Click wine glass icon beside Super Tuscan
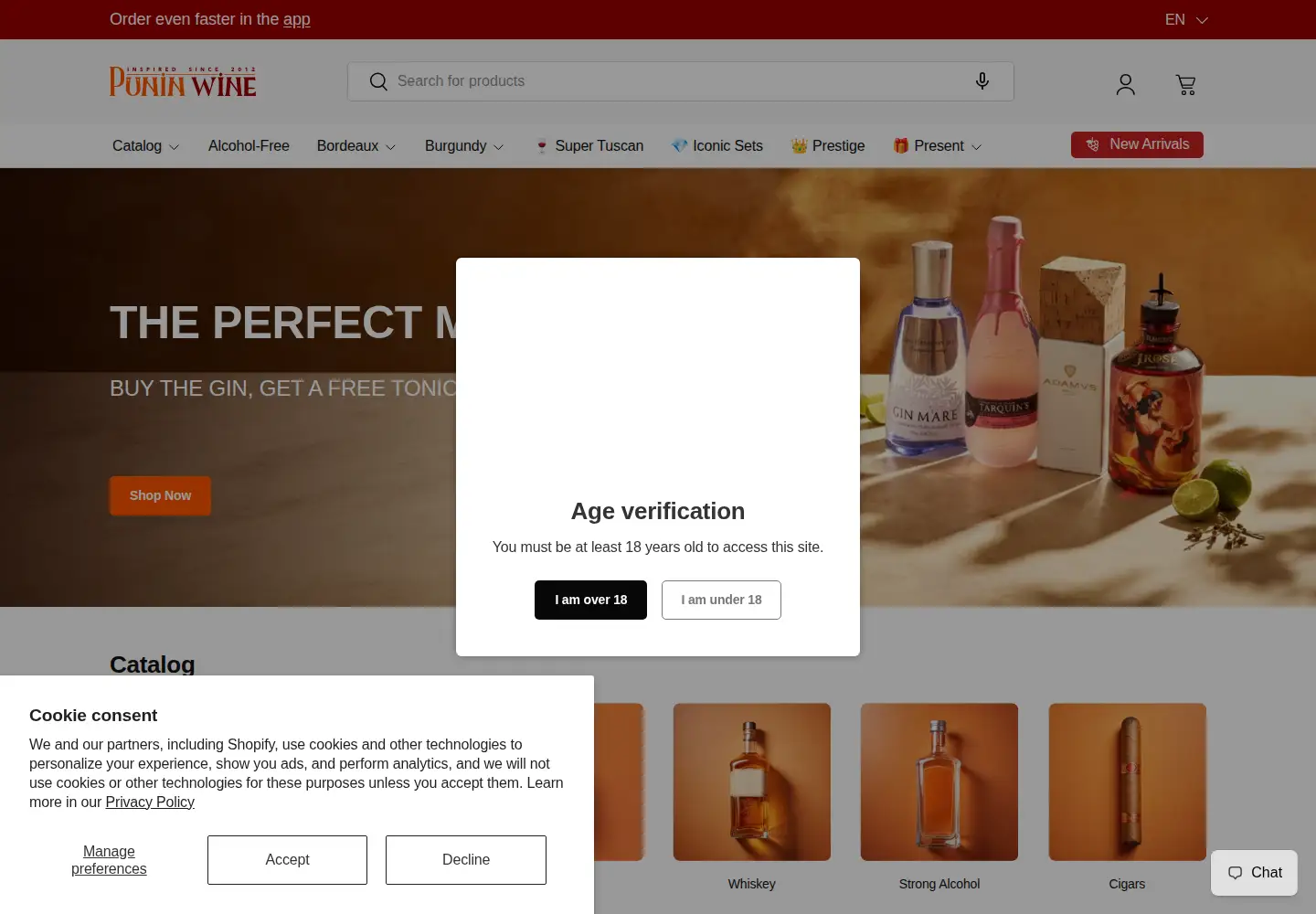The width and height of the screenshot is (1316, 914). [x=542, y=146]
